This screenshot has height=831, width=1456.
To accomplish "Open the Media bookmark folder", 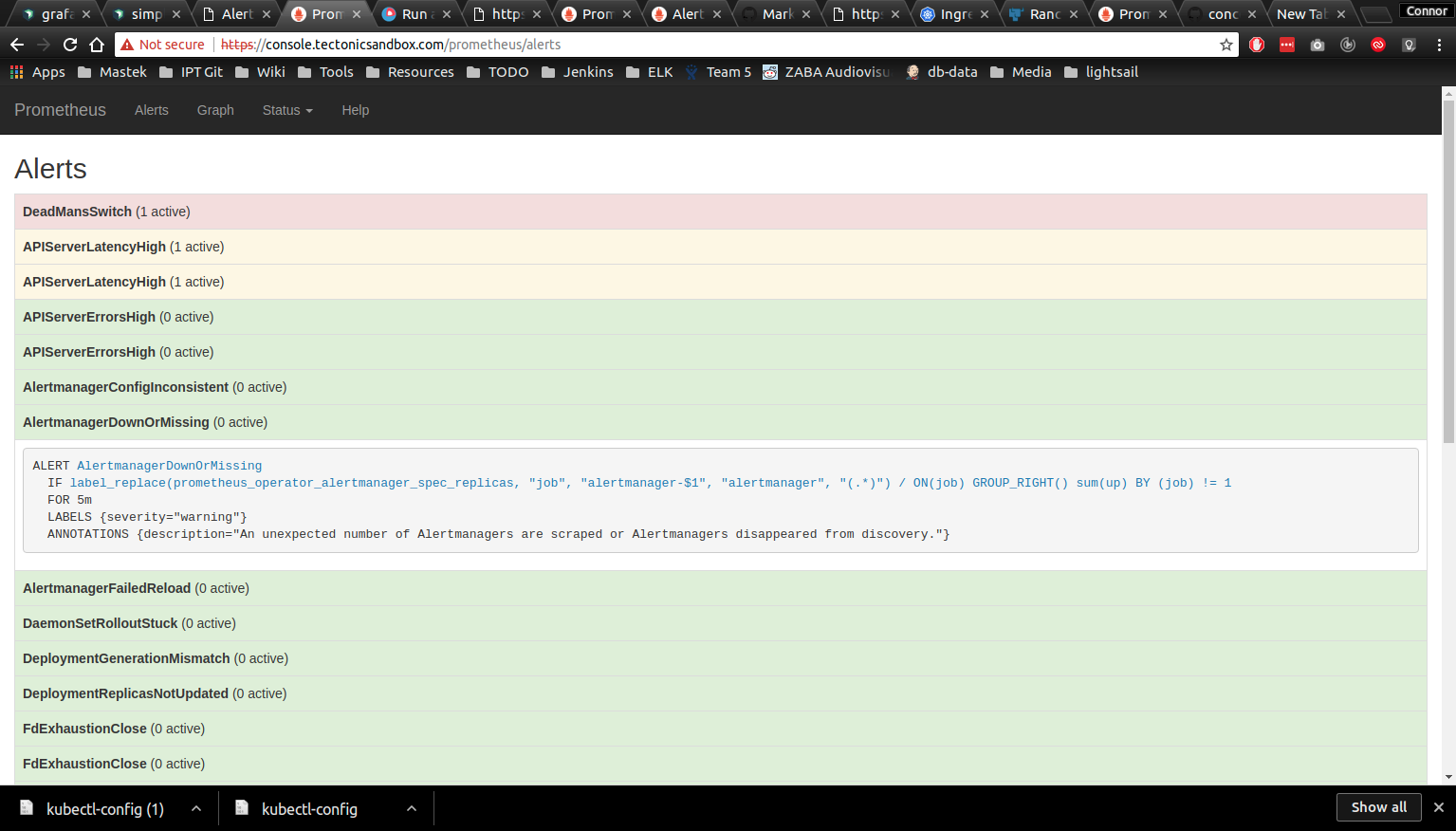I will point(1021,72).
